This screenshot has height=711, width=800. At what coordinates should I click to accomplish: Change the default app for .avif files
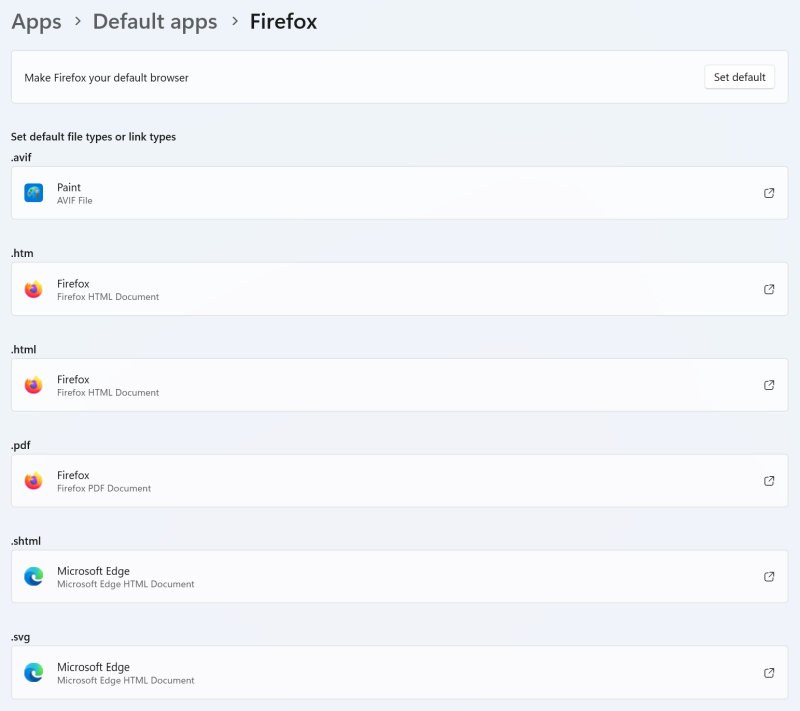pyautogui.click(x=400, y=193)
